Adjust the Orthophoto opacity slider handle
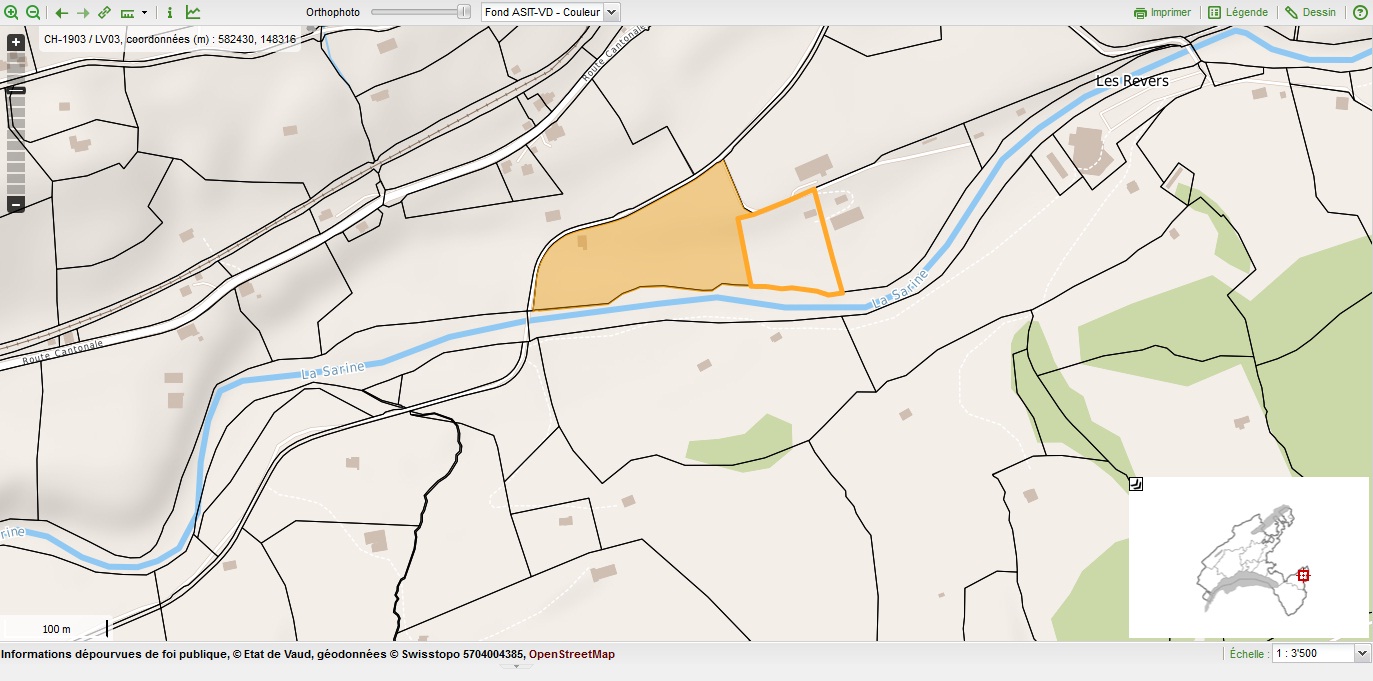 click(464, 12)
